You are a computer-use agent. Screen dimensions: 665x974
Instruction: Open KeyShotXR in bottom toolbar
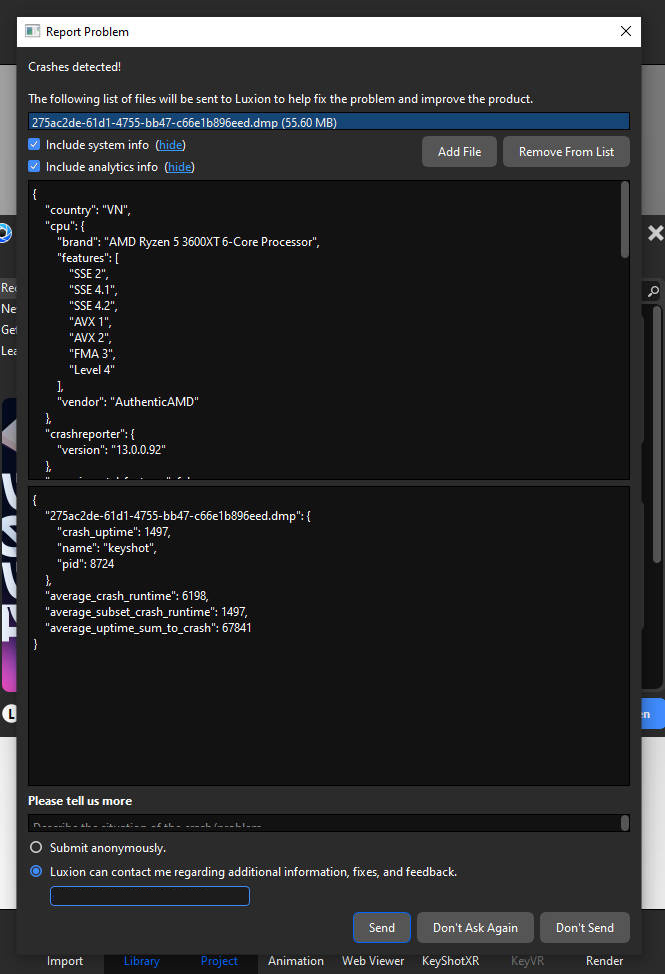(450, 960)
